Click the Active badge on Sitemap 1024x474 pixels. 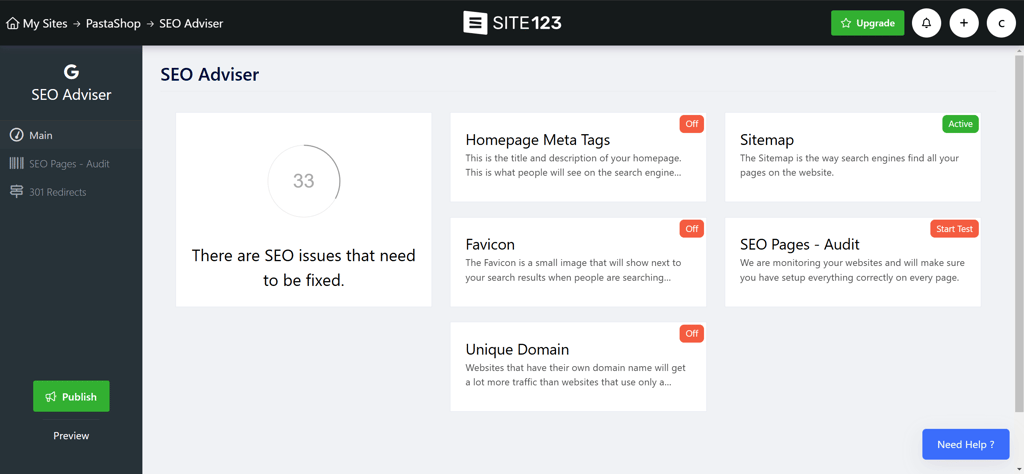click(960, 124)
